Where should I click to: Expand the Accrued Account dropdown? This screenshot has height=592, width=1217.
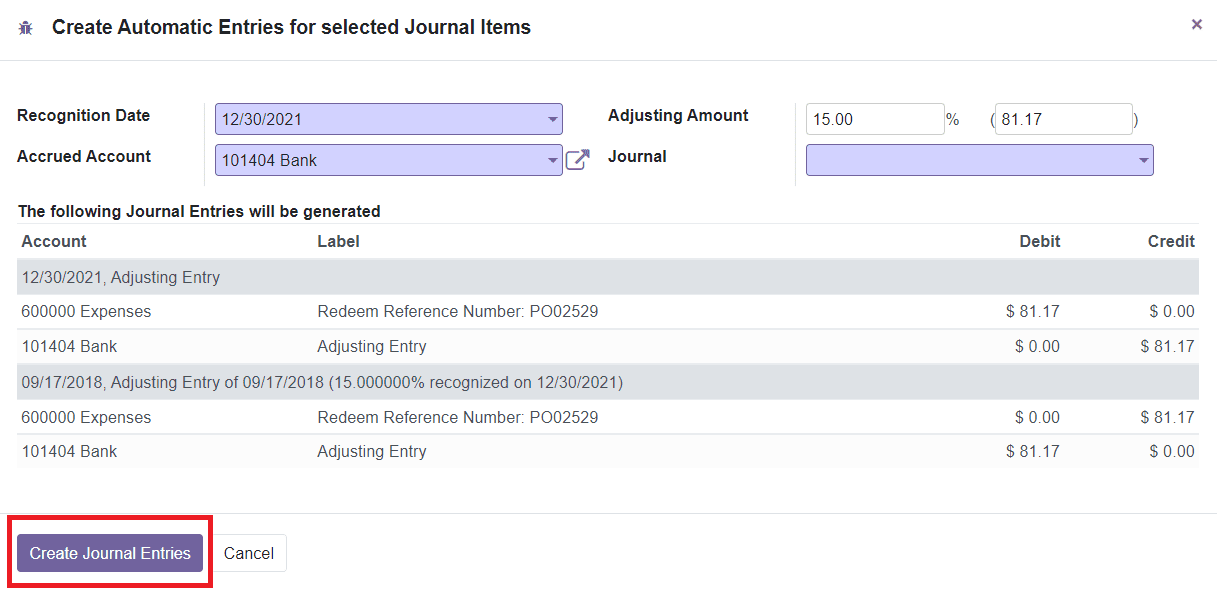coord(553,159)
